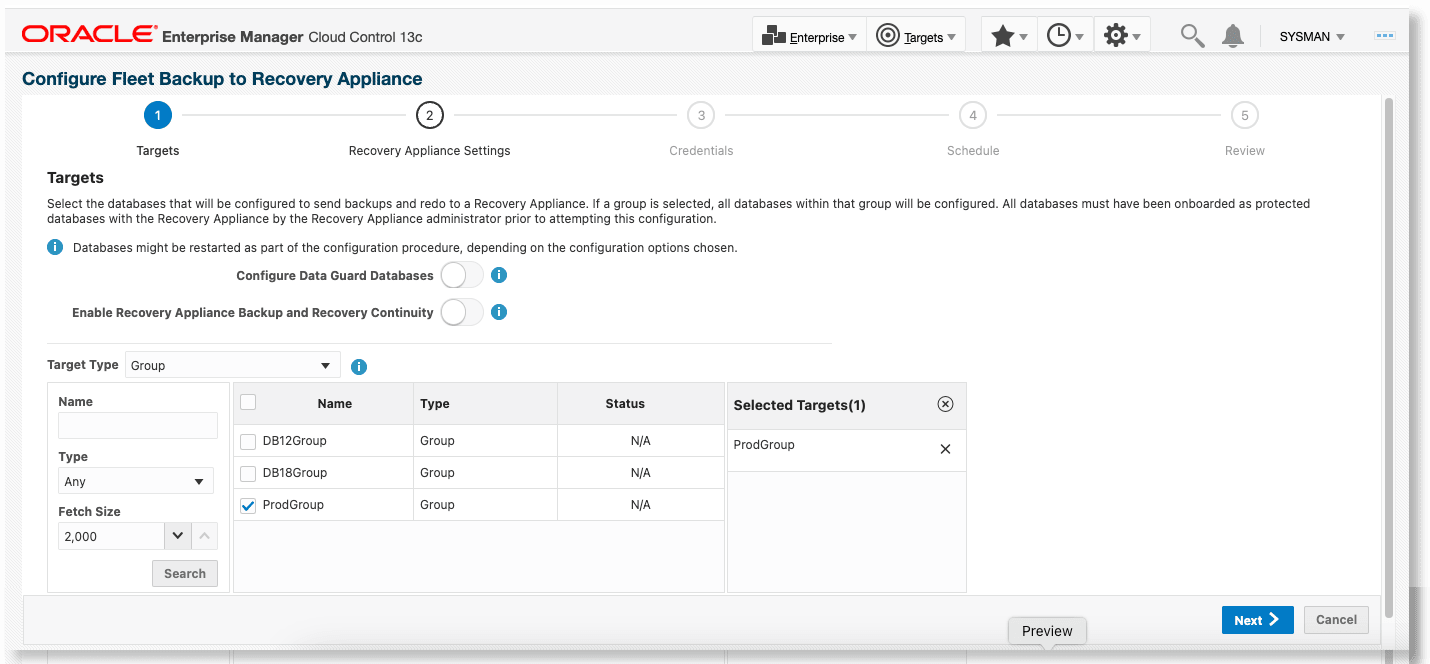Go to the Credentials step

click(x=701, y=115)
